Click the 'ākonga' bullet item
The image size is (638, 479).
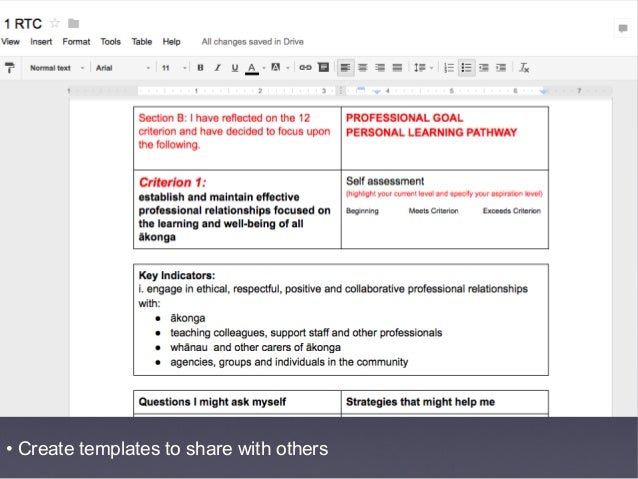point(188,318)
